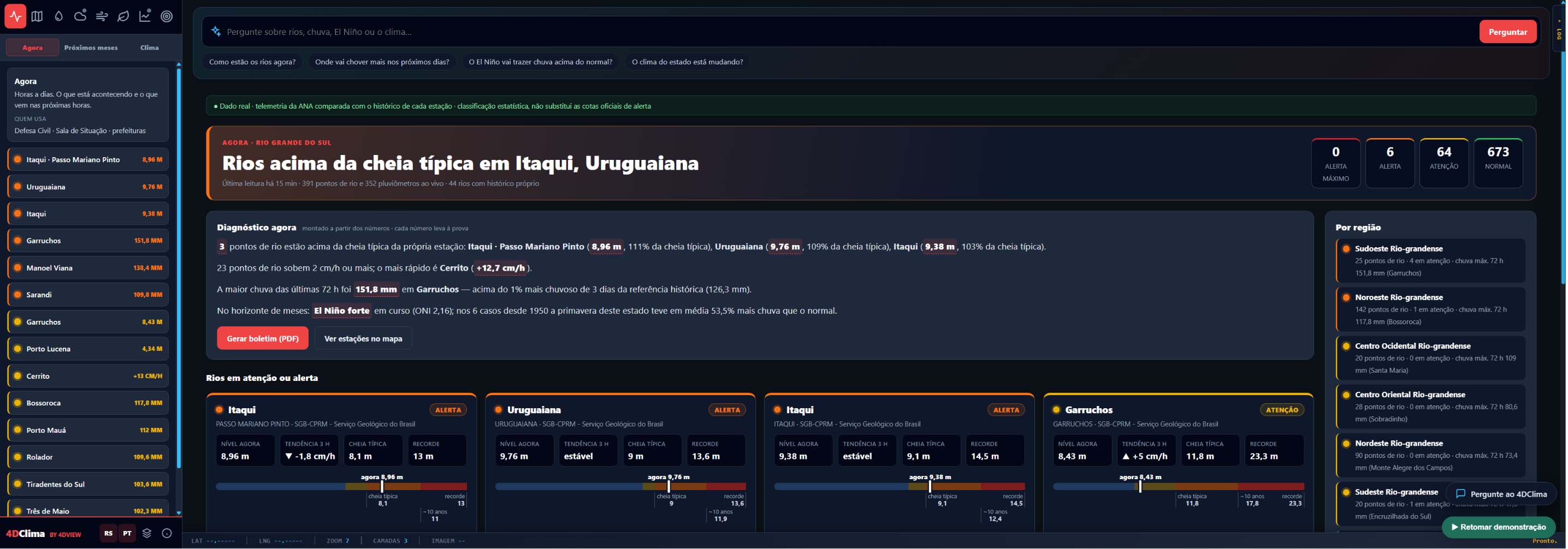This screenshot has width=1568, height=549.
Task: Open the folded map view icon
Action: point(37,16)
